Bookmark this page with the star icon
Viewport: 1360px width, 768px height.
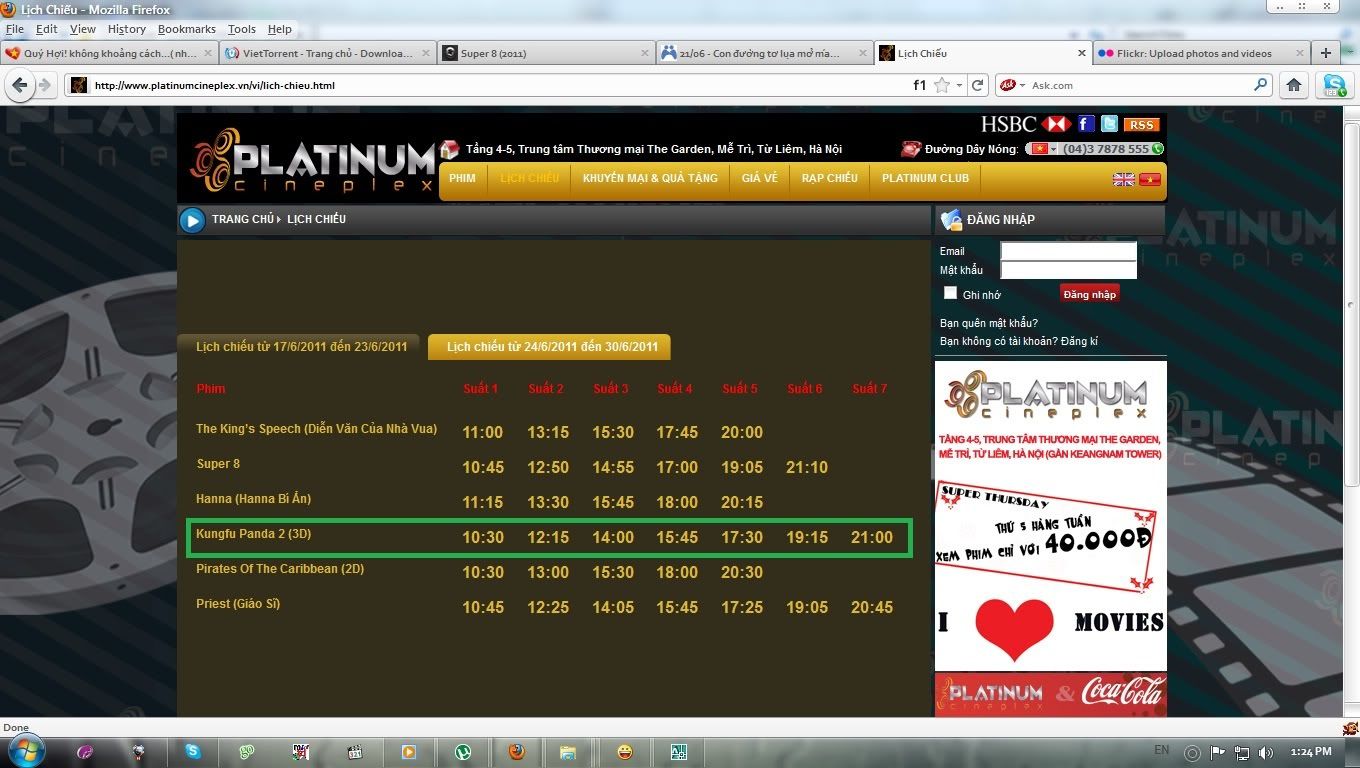click(x=941, y=85)
